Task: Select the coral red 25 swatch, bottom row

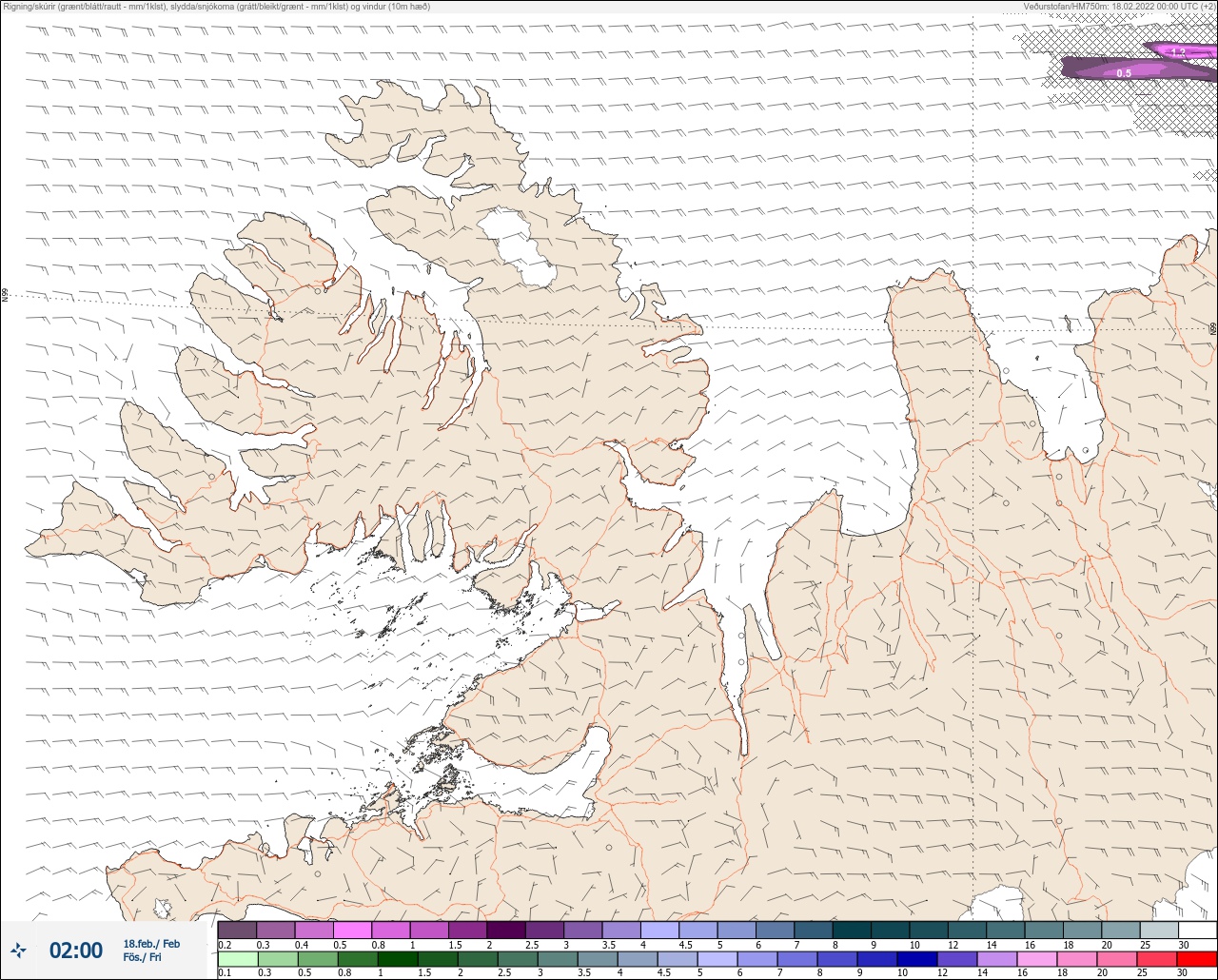Action: 1156,958
